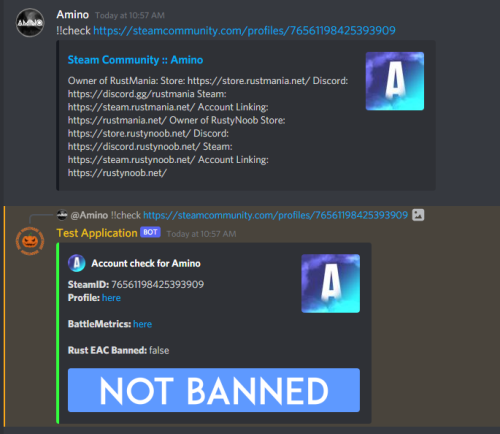Click Amino's round profile avatar
This screenshot has height=434, width=500.
[30, 23]
